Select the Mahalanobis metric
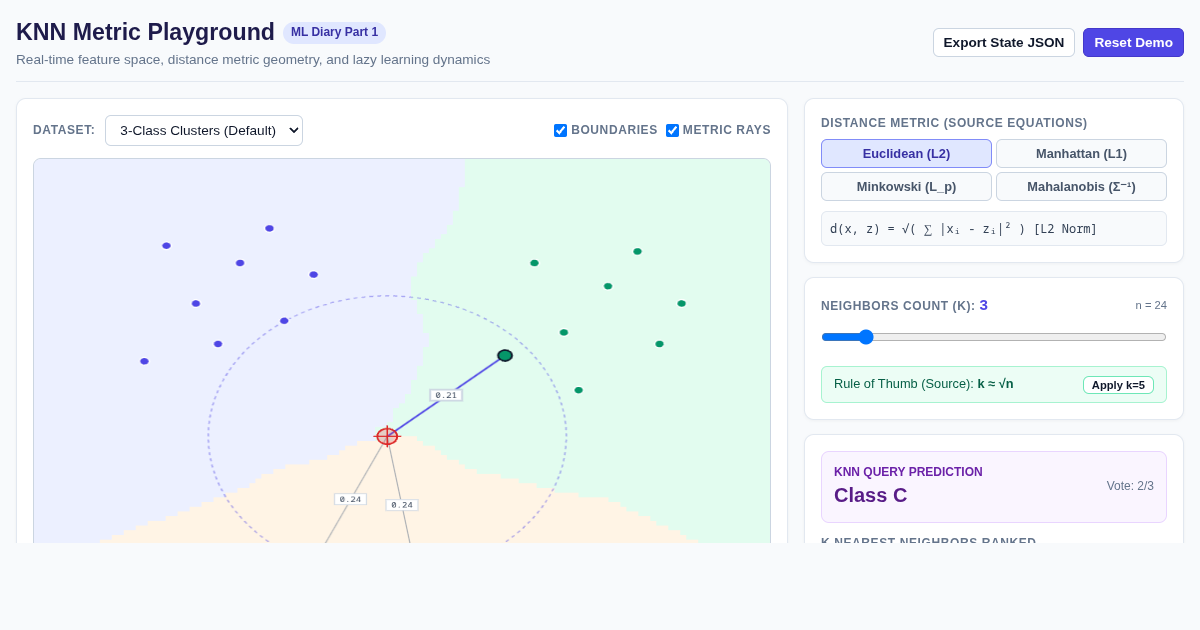 pos(1081,186)
